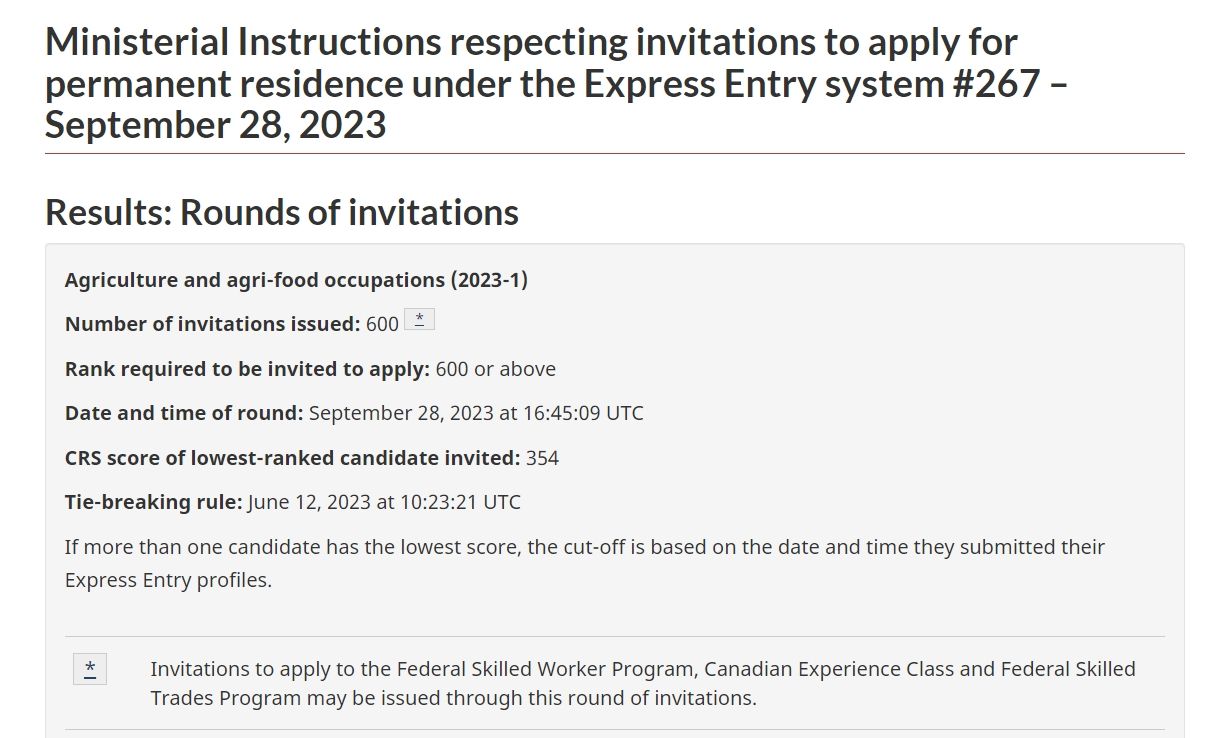Viewport: 1228px width, 738px height.
Task: Click the 'Number of invitations issued' label
Action: click(x=212, y=324)
